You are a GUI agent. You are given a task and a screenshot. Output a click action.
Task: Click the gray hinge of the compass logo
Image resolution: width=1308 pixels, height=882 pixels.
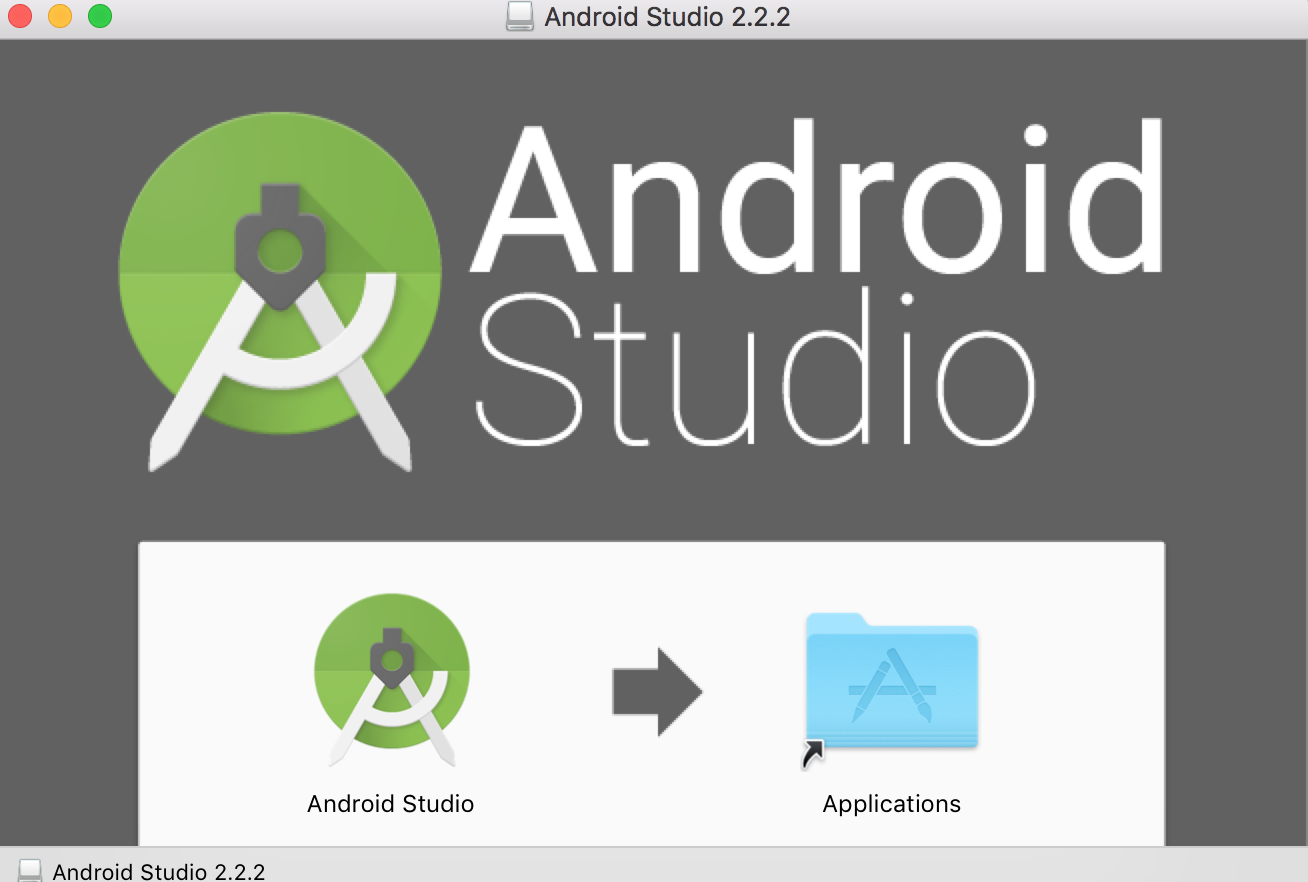pyautogui.click(x=279, y=247)
